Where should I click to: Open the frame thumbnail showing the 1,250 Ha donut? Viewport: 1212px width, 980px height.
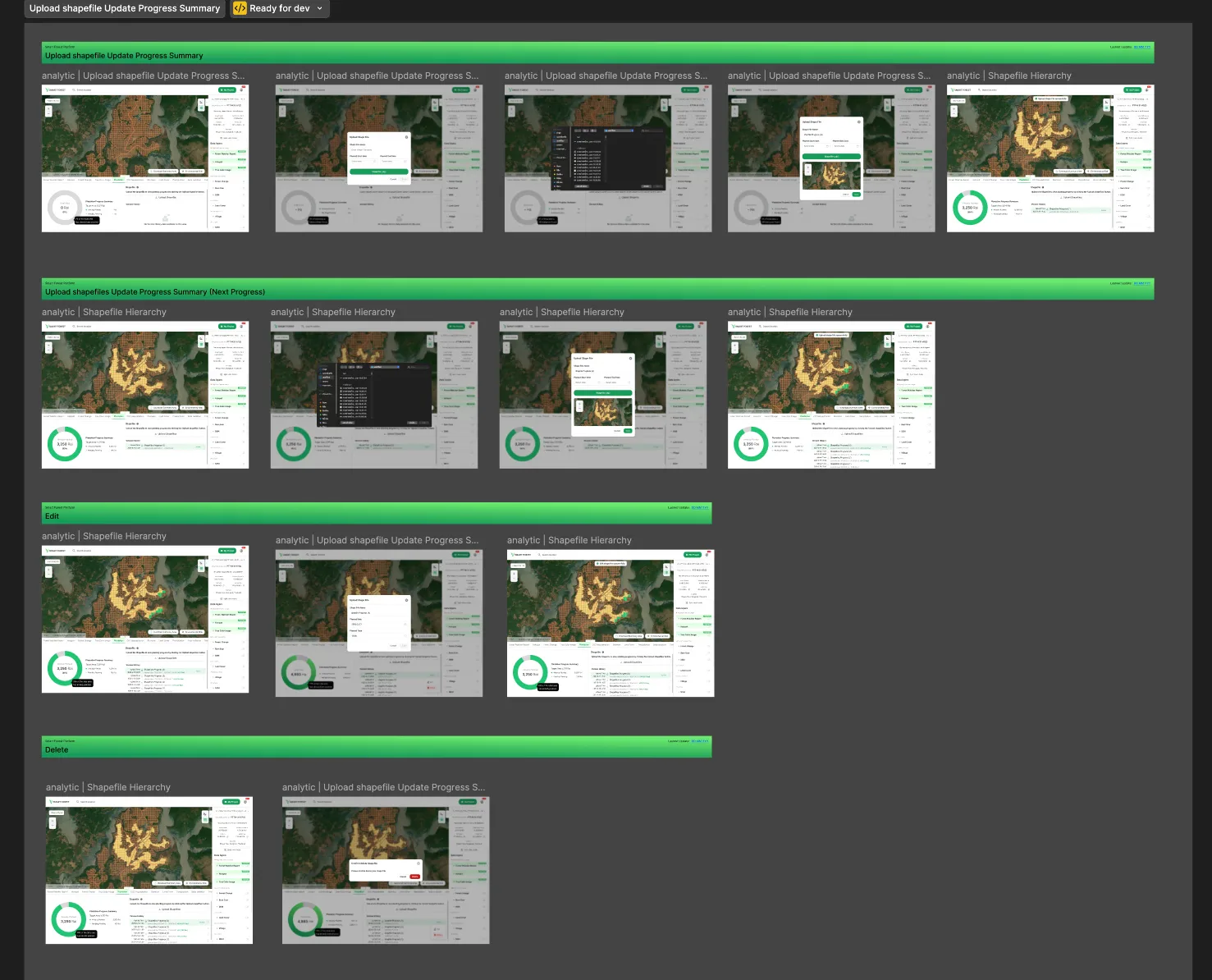[x=1050, y=158]
